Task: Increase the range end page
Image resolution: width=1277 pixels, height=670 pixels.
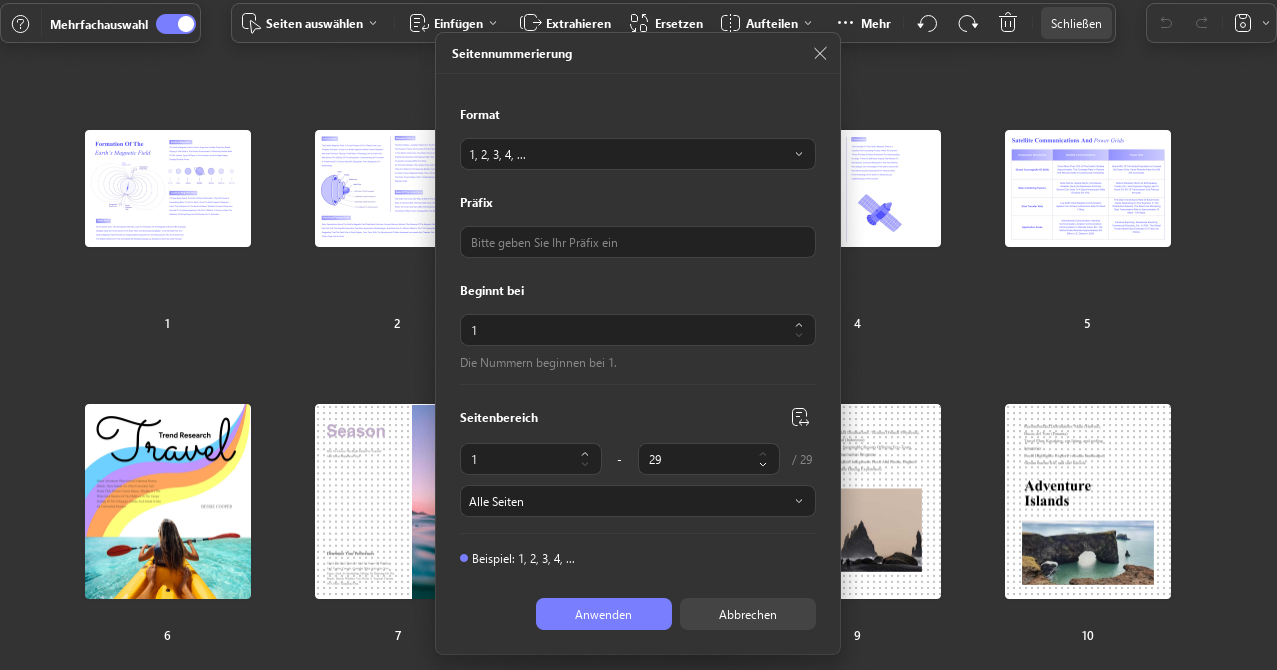Action: [x=763, y=453]
